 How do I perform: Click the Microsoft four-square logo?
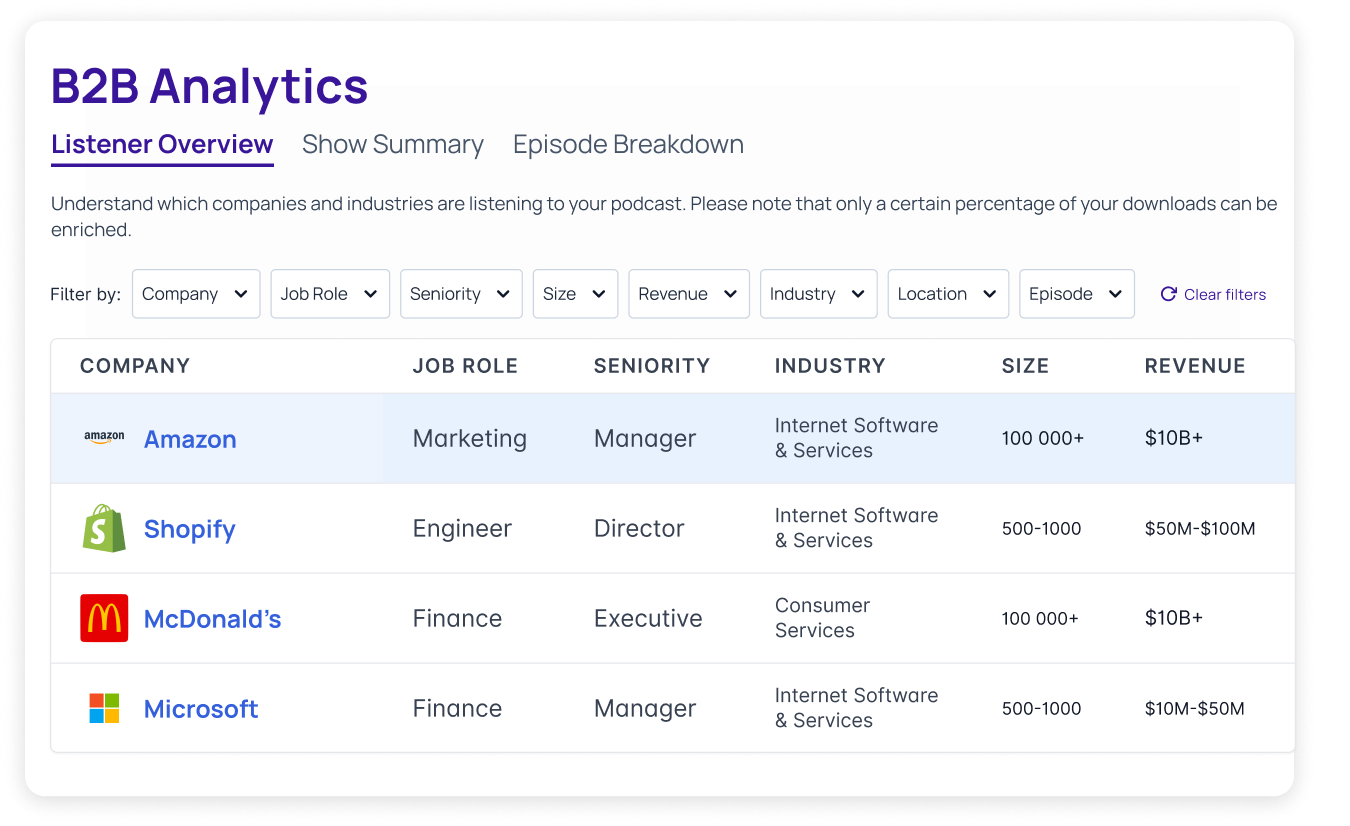[104, 708]
